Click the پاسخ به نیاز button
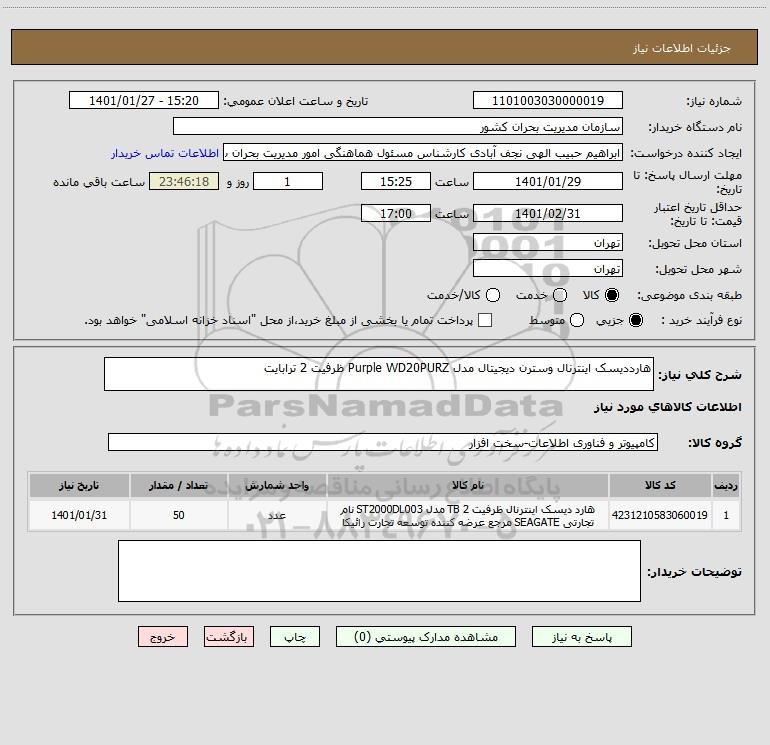This screenshot has width=770, height=745. tap(581, 637)
